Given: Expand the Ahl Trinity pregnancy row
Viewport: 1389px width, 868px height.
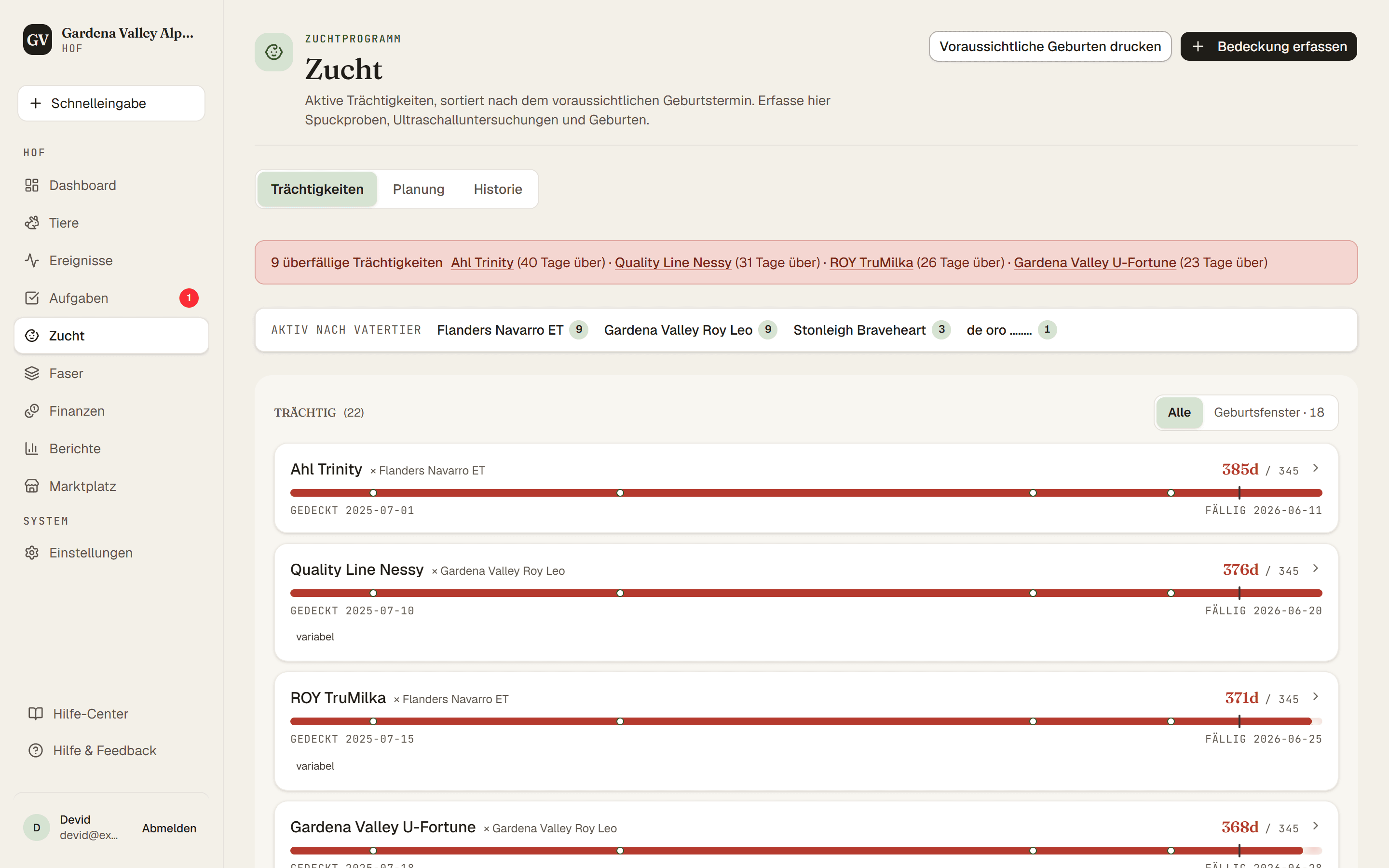Looking at the screenshot, I should tap(1316, 468).
